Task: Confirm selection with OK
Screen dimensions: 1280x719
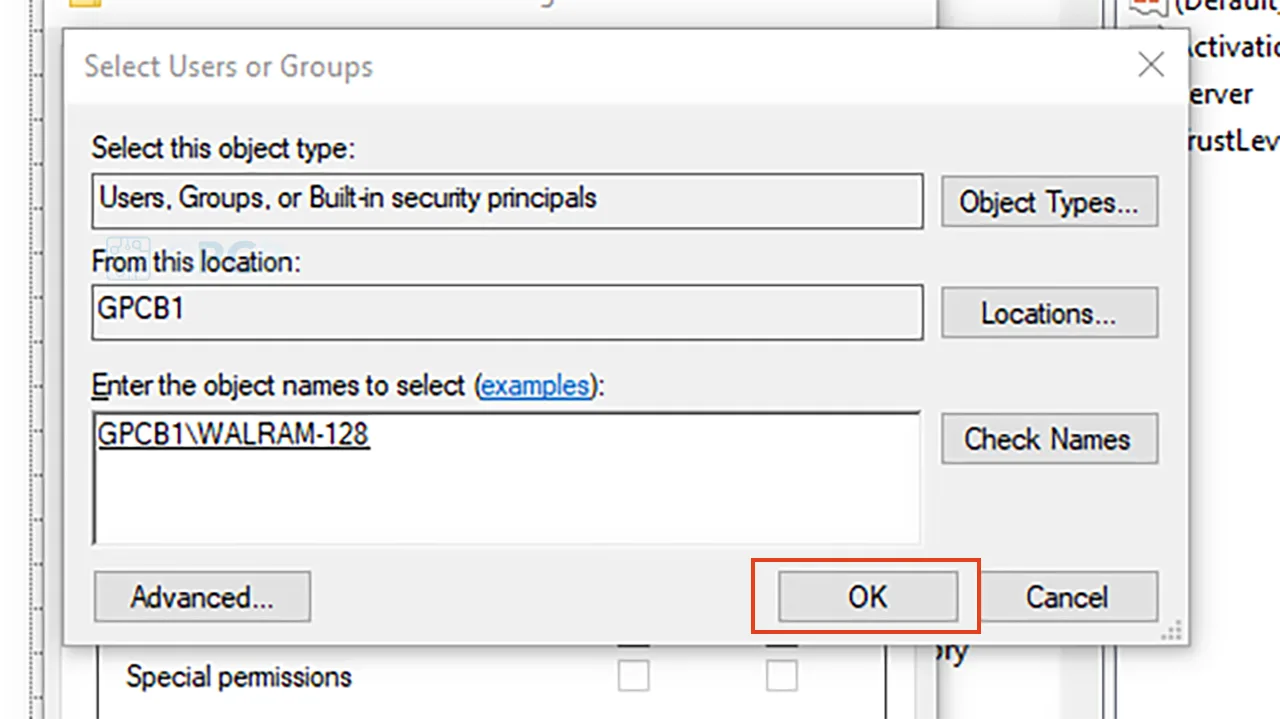Action: click(x=867, y=597)
